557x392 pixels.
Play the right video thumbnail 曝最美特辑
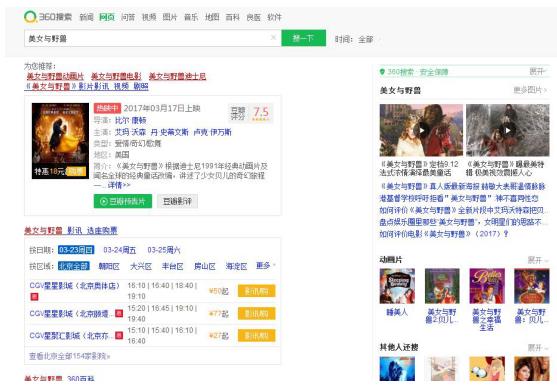(508, 130)
